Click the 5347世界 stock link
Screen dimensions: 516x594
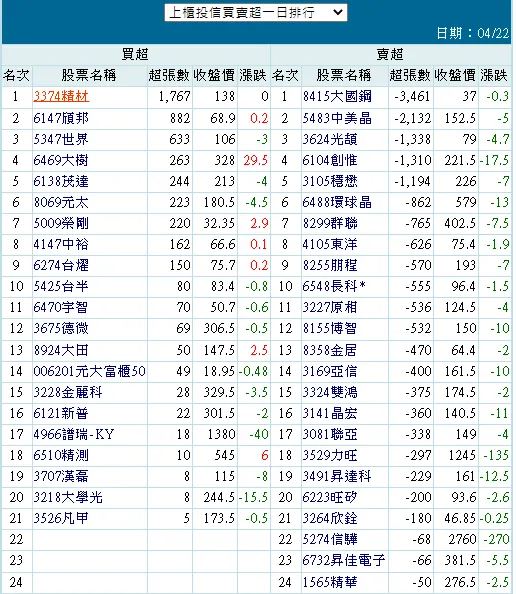[x=61, y=139]
